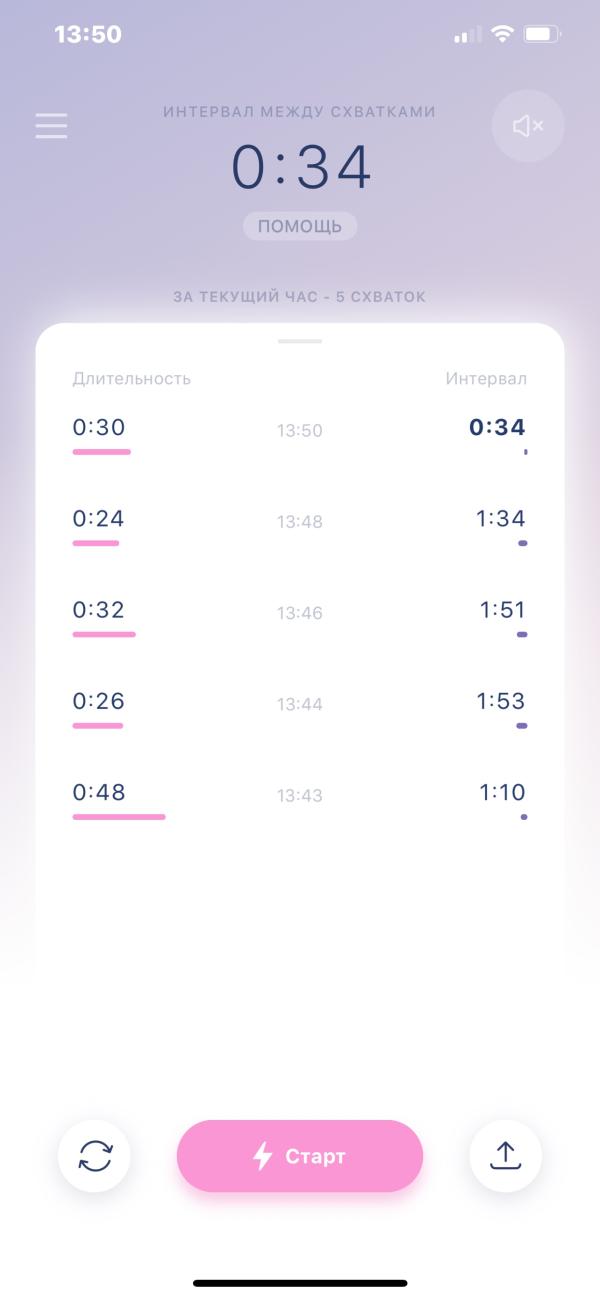Tap the share upload icon
The image size is (600, 1297).
(506, 1156)
